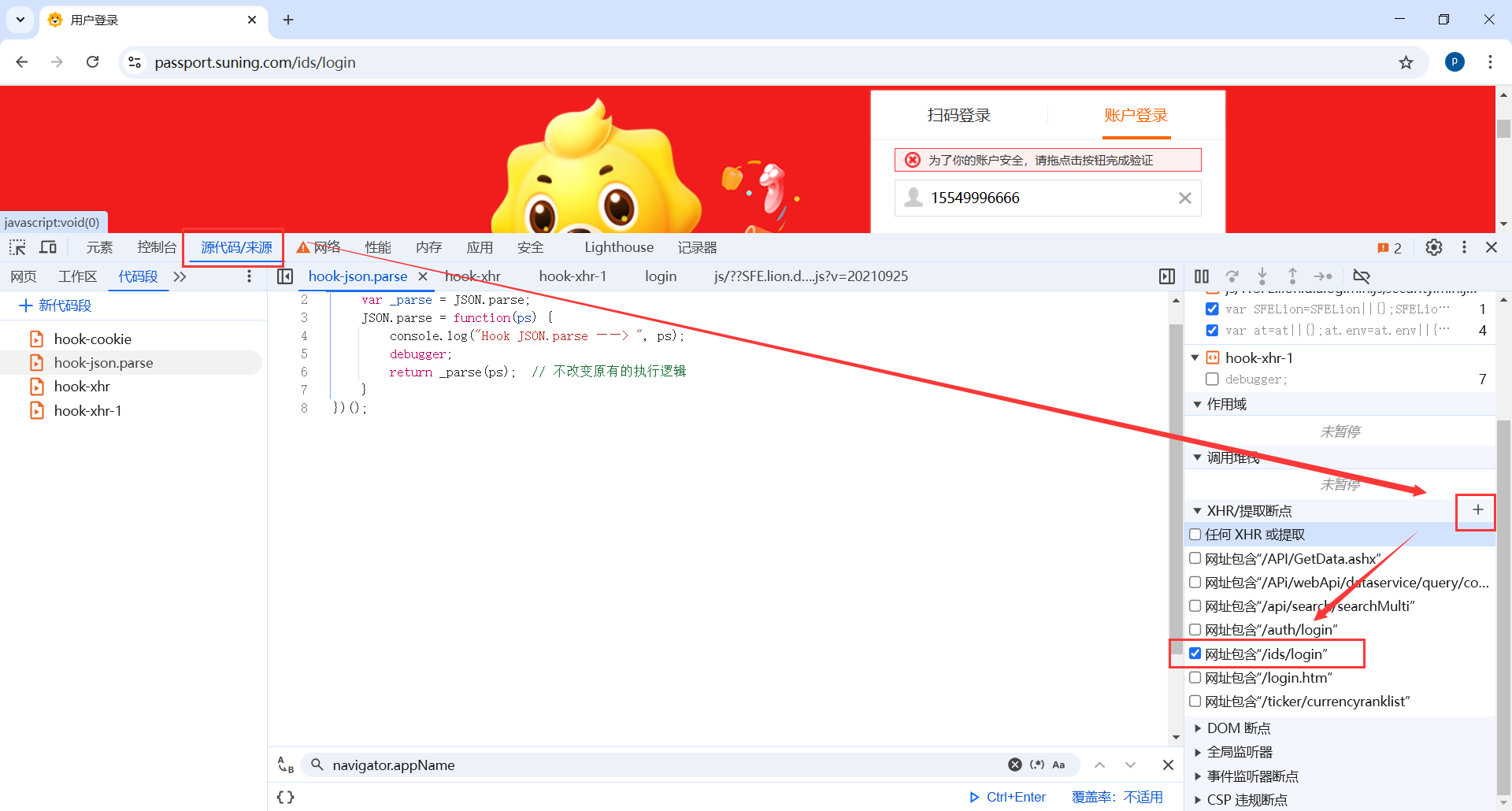The image size is (1512, 811).
Task: Check the "/API/GetData.ashx" breakpoint
Action: pos(1195,558)
